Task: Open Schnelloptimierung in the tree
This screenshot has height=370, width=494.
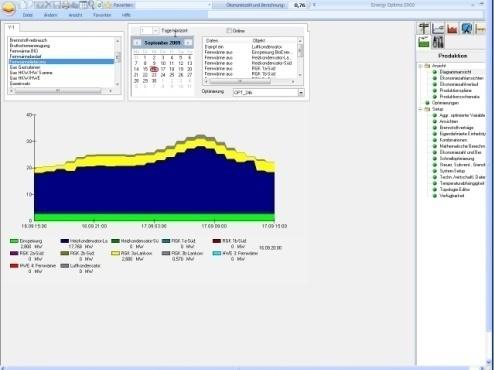Action: tap(457, 159)
